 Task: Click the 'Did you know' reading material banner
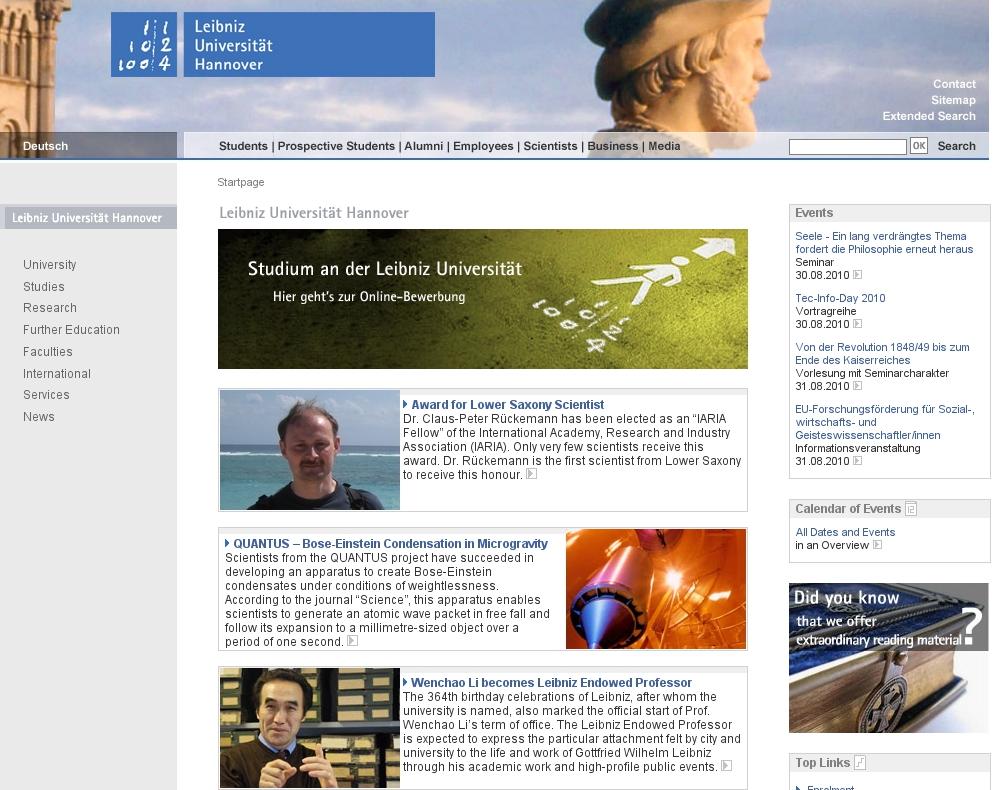[x=888, y=657]
